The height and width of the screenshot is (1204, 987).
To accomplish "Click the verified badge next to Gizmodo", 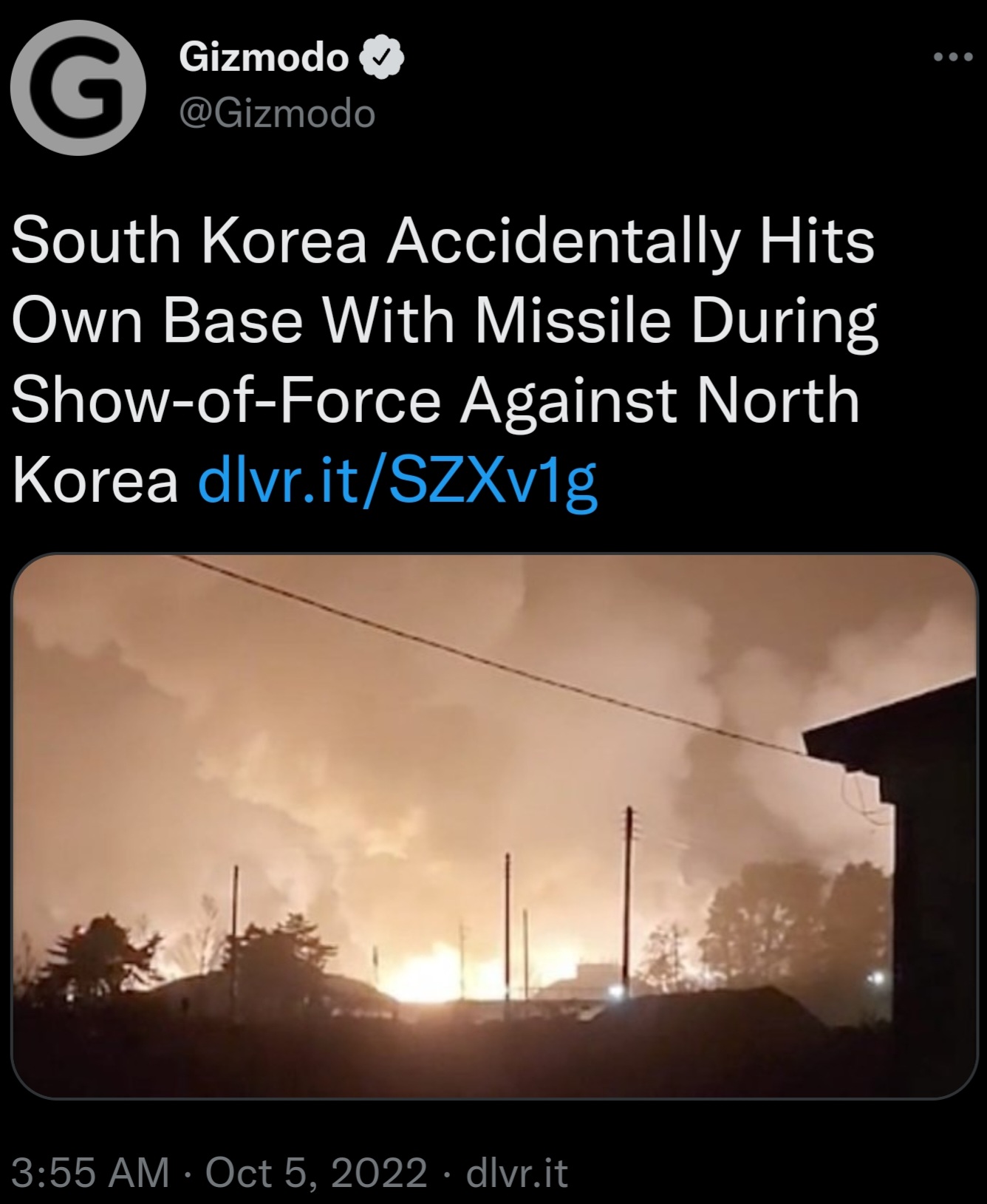I will [381, 58].
